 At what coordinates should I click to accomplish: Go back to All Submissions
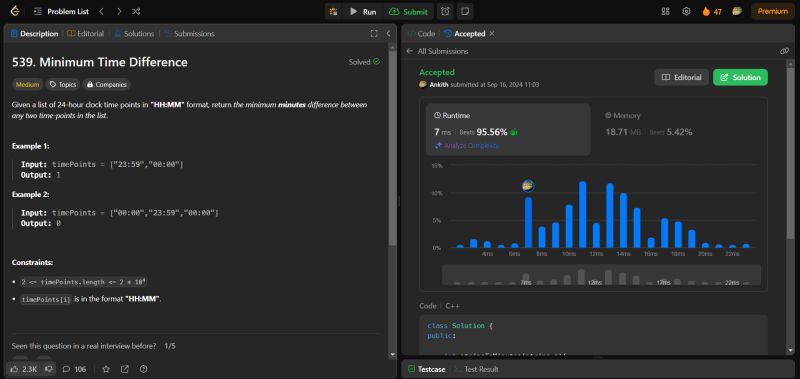pos(437,51)
